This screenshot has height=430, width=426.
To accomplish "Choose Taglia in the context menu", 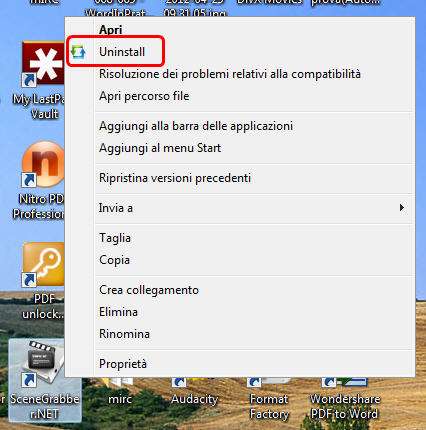I will pos(115,238).
